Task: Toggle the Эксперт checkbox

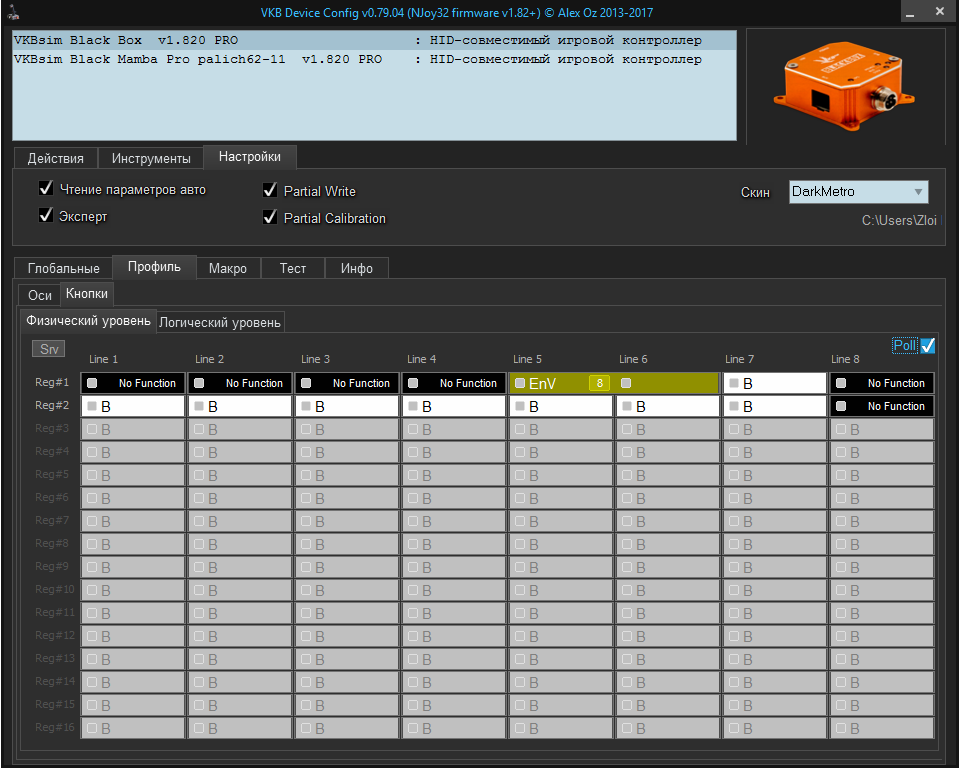Action: [x=46, y=215]
